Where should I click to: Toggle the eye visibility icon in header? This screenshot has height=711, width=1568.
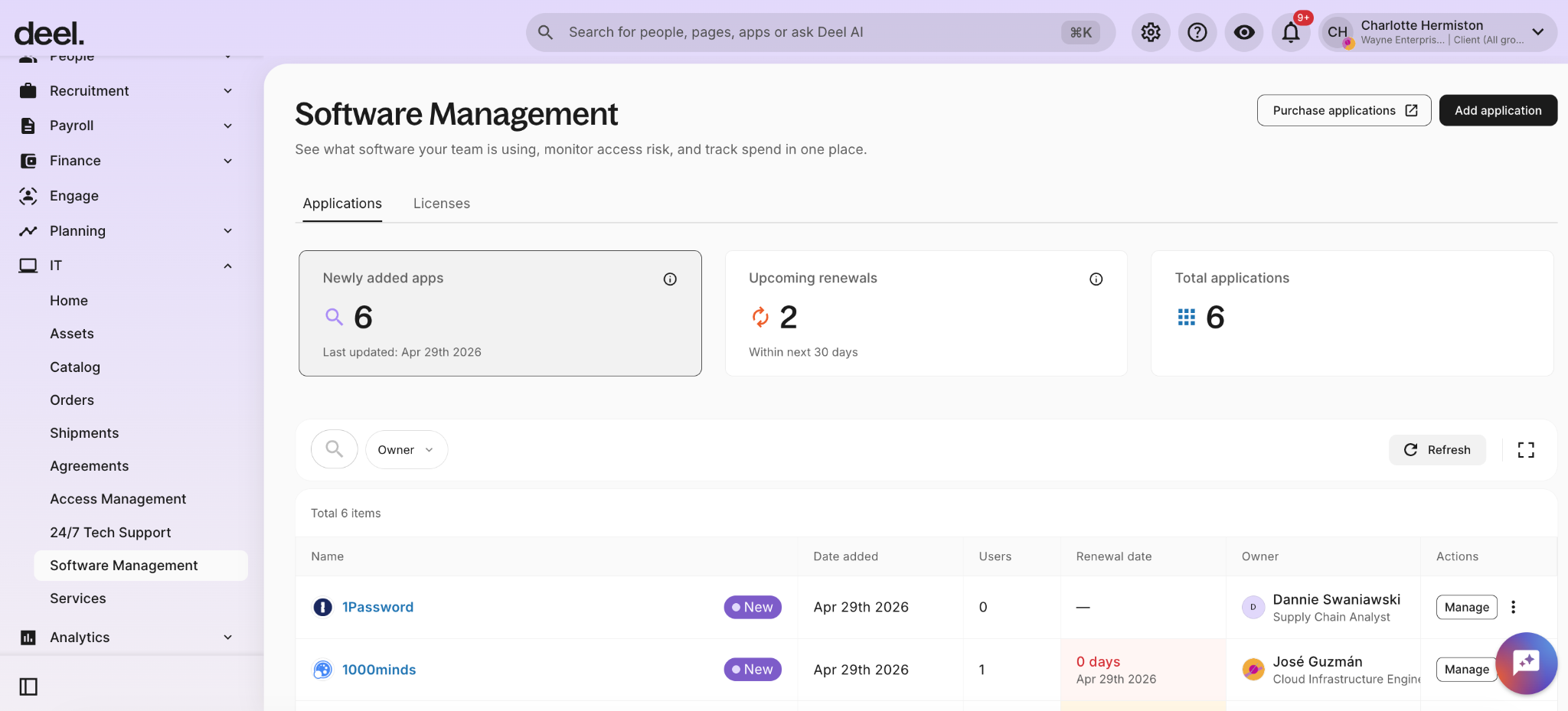pos(1244,32)
